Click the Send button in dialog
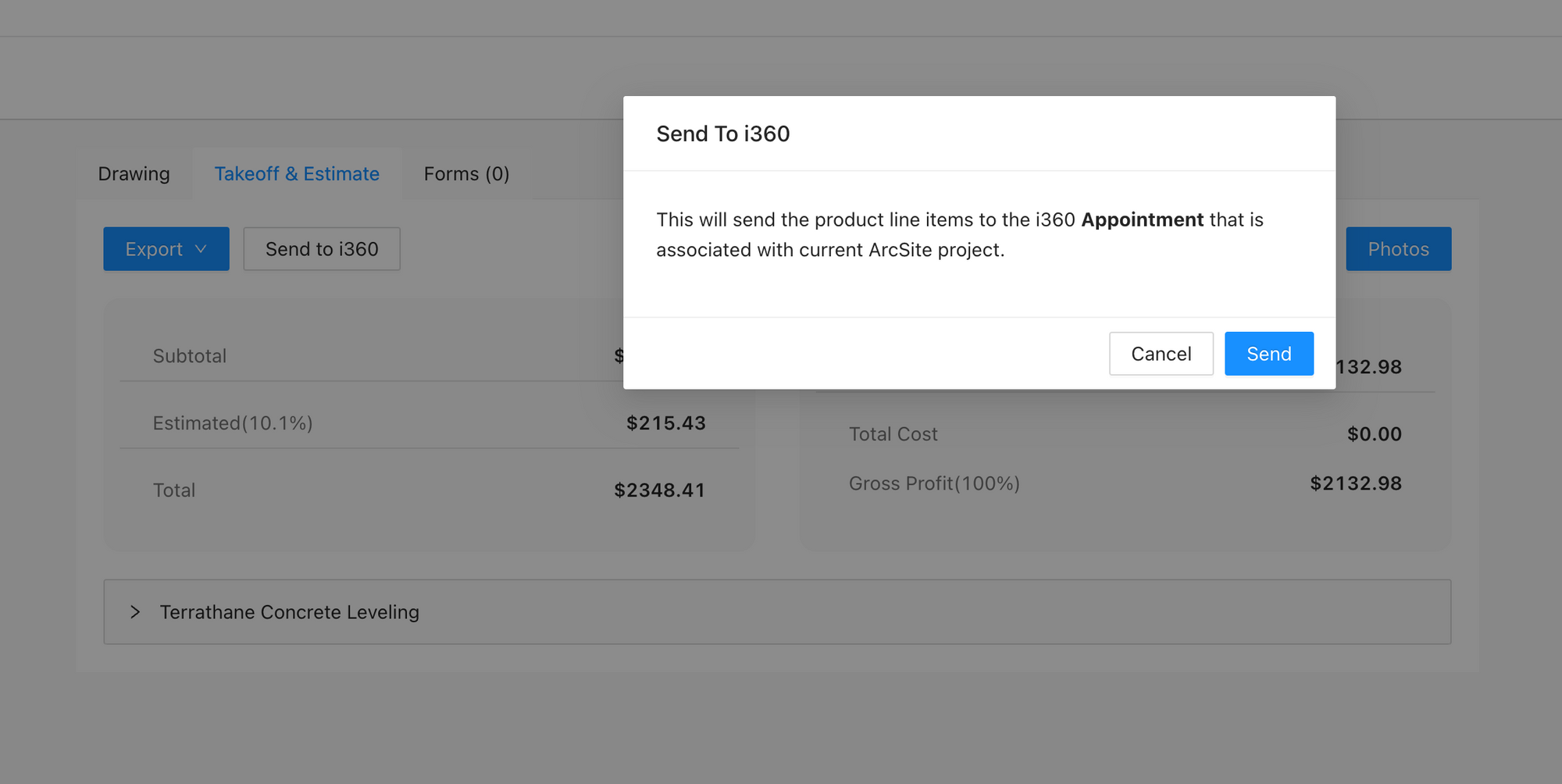 [x=1268, y=354]
